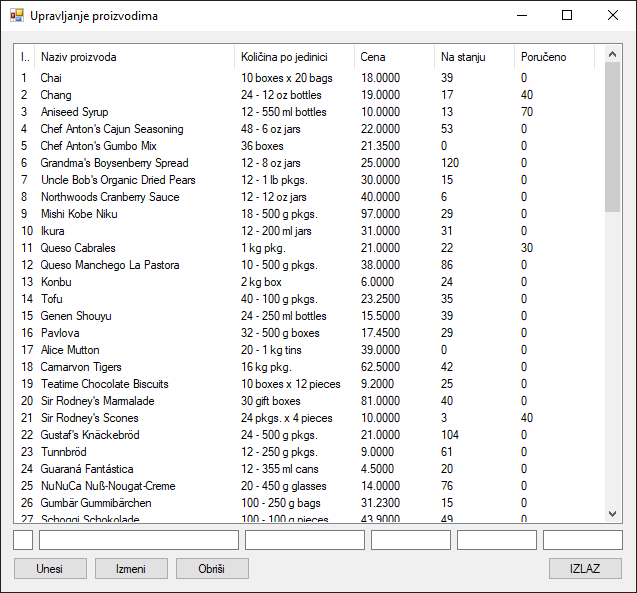Click the product name input field below the list

[138, 540]
